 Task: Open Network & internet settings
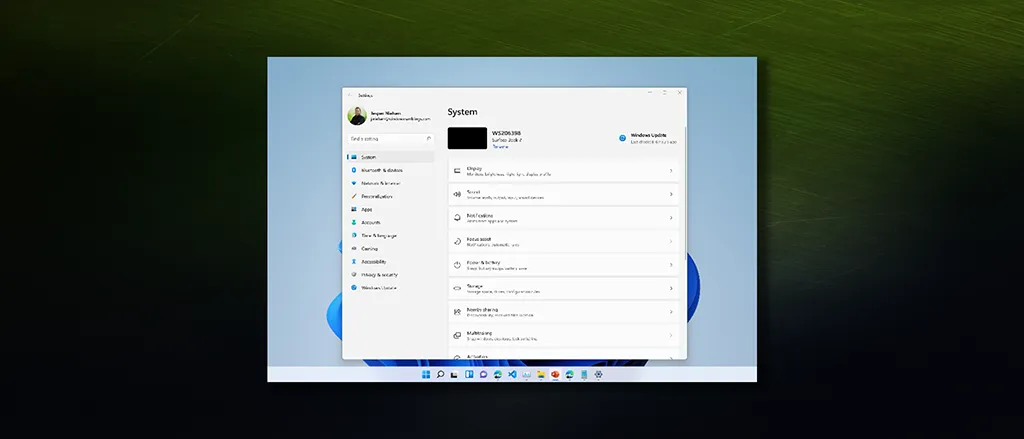click(x=391, y=183)
